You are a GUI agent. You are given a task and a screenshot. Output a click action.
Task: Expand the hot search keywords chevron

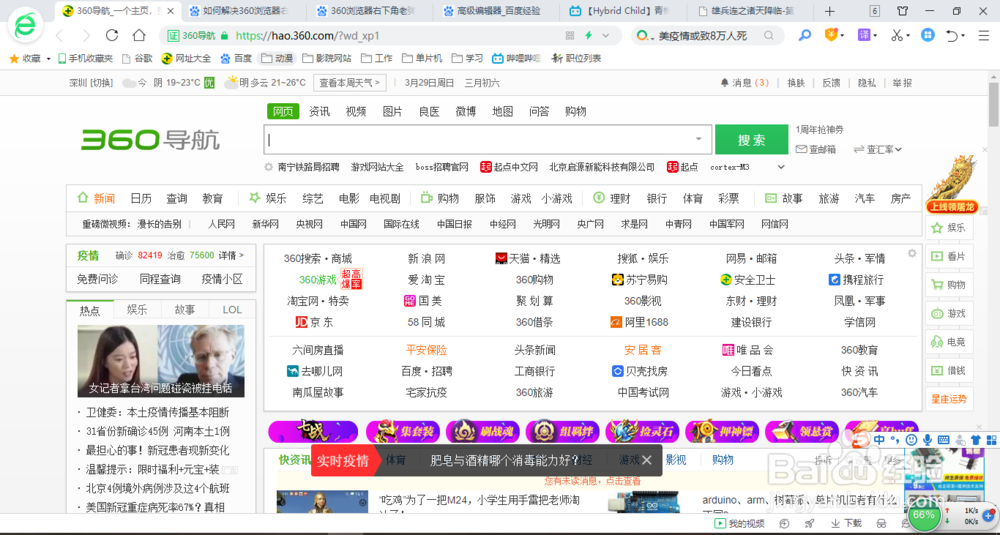[781, 167]
